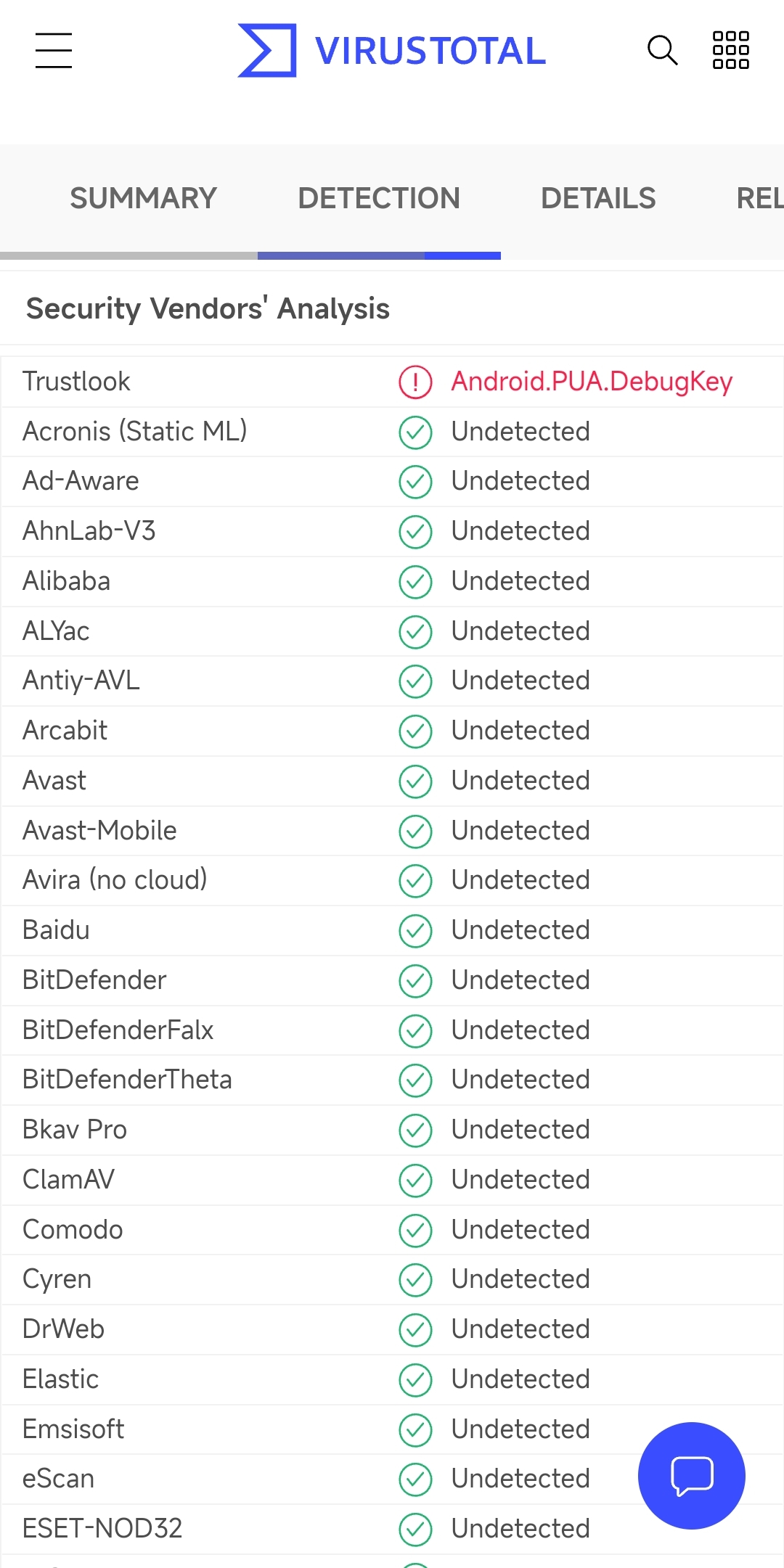Click the VIRUSTOTAL text in header

(x=430, y=51)
